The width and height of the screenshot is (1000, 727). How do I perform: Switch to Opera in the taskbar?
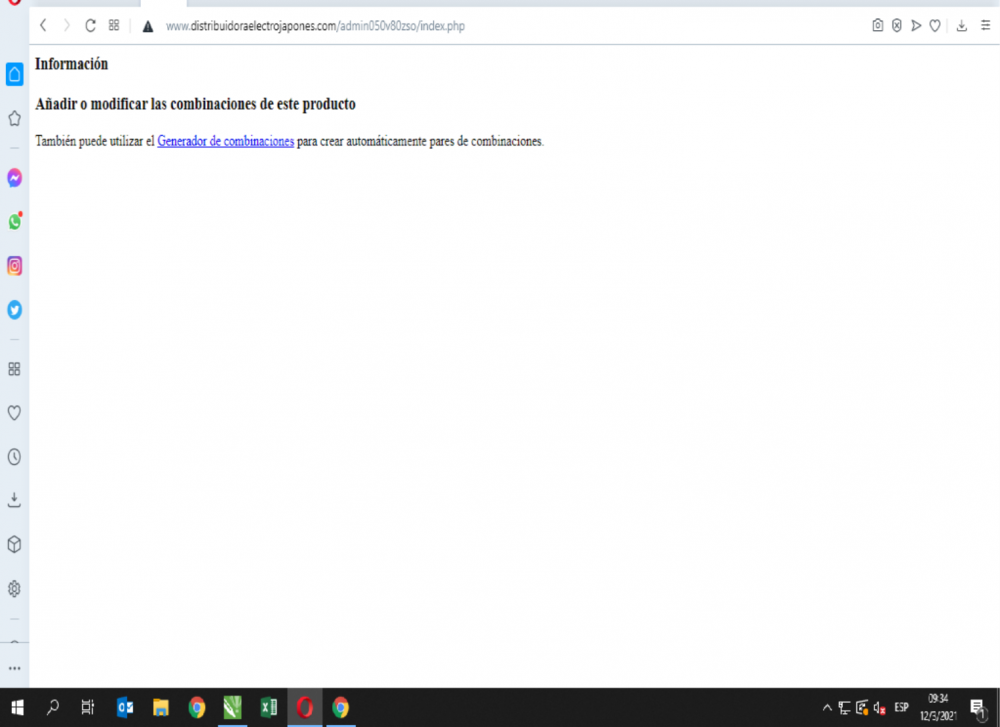tap(305, 707)
